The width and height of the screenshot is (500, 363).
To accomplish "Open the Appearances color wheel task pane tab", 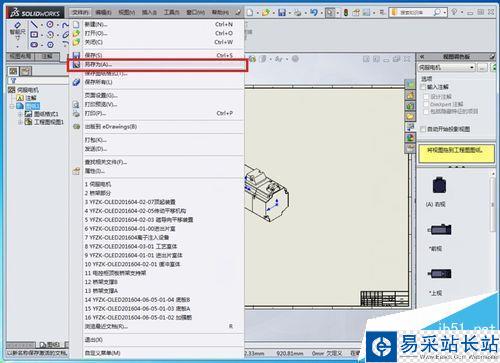I will [410, 137].
